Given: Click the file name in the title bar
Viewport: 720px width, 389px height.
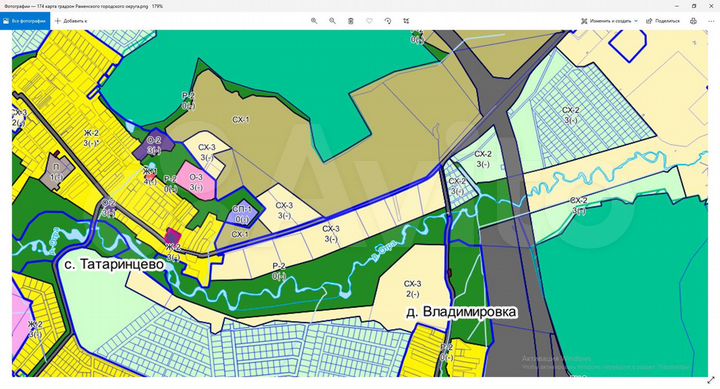Looking at the screenshot, I should pyautogui.click(x=84, y=6).
